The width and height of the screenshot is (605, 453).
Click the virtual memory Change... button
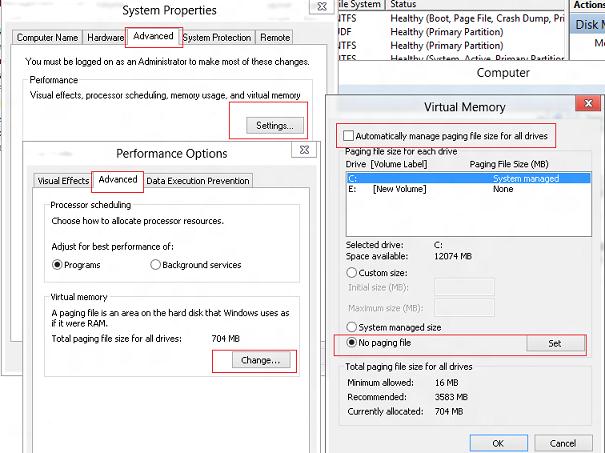[x=260, y=360]
